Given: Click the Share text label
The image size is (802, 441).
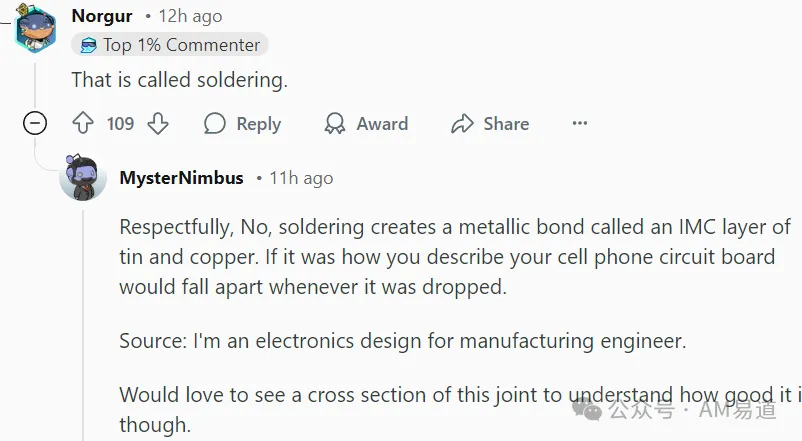Looking at the screenshot, I should pos(506,124).
